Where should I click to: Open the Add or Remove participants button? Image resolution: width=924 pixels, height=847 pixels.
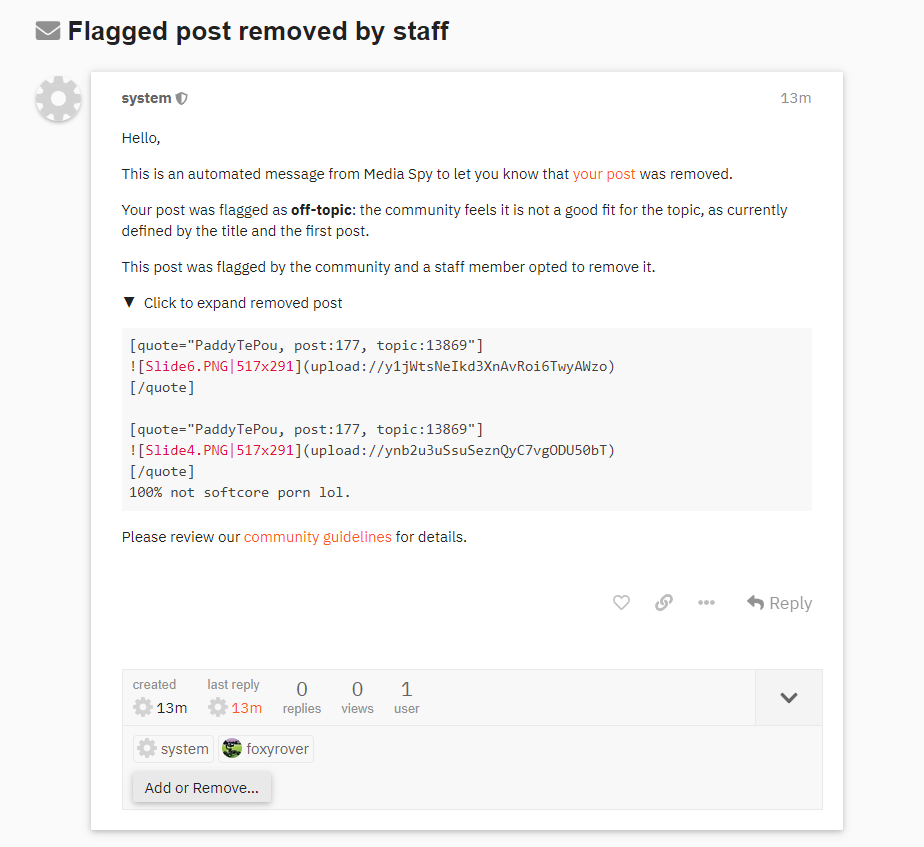pos(202,788)
